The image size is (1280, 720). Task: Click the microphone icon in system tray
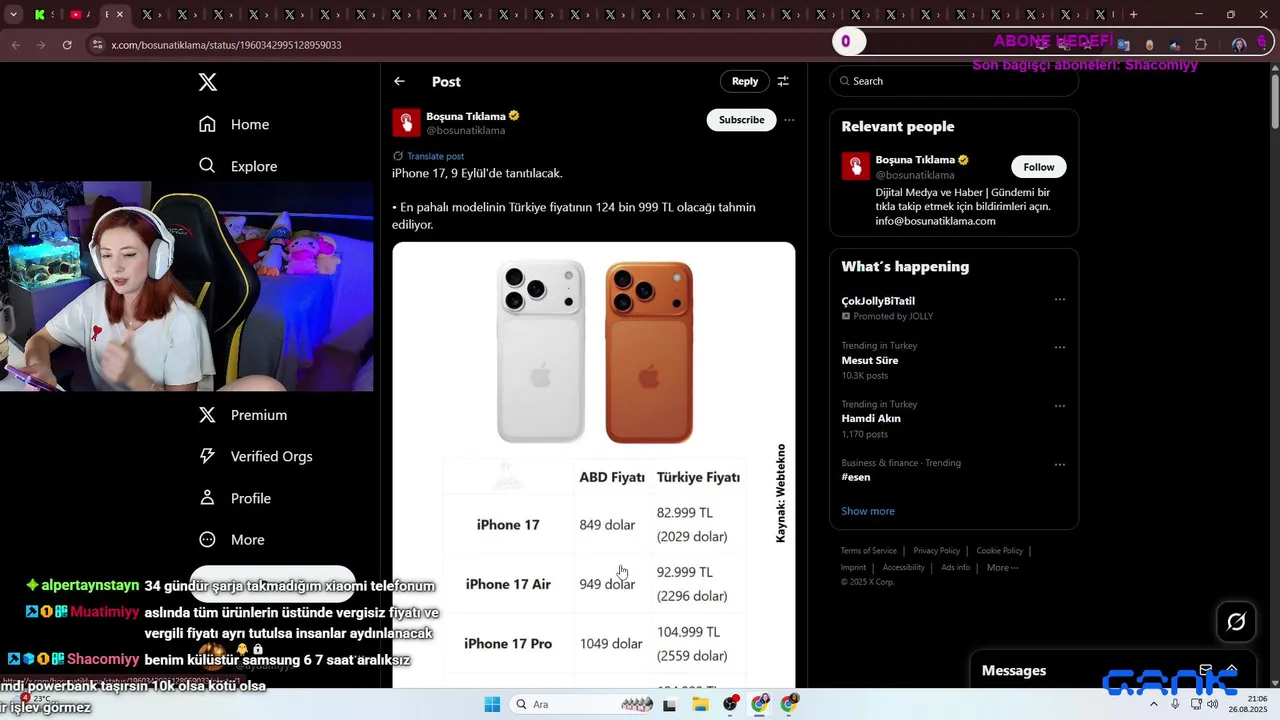point(1175,704)
